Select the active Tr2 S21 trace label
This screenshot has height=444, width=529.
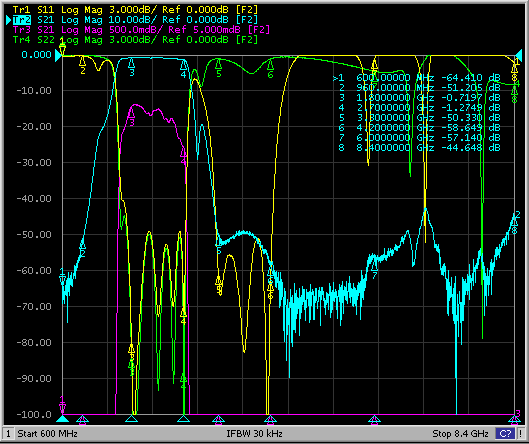(135, 20)
